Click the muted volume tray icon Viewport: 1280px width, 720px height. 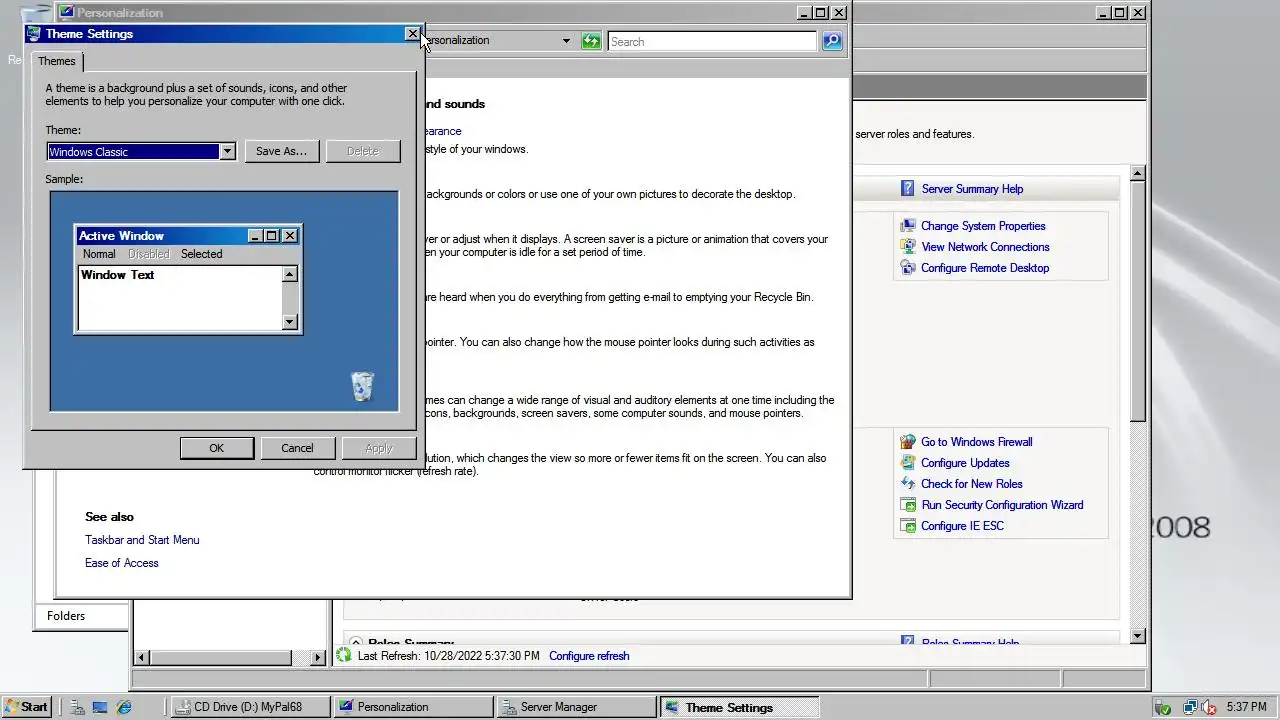click(1208, 707)
